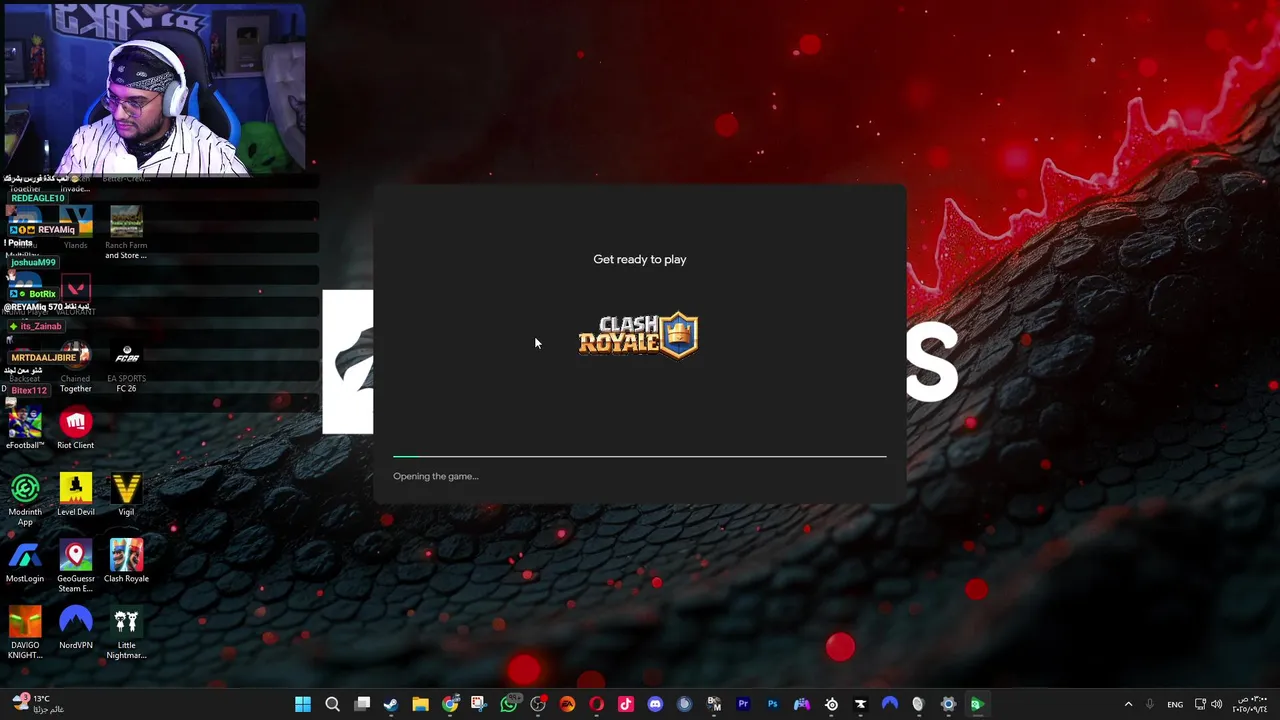Click Bitex112 username in chat overlay
The image size is (1280, 720).
(29, 390)
